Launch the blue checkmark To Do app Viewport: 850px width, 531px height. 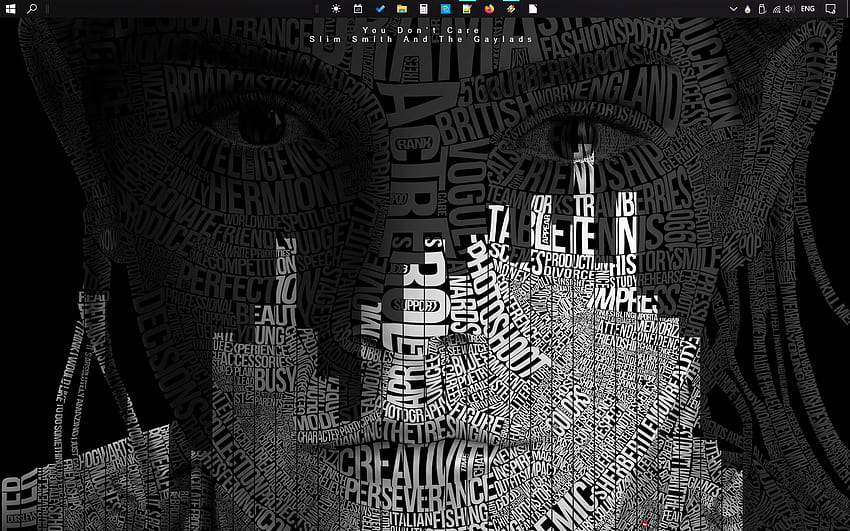click(380, 9)
